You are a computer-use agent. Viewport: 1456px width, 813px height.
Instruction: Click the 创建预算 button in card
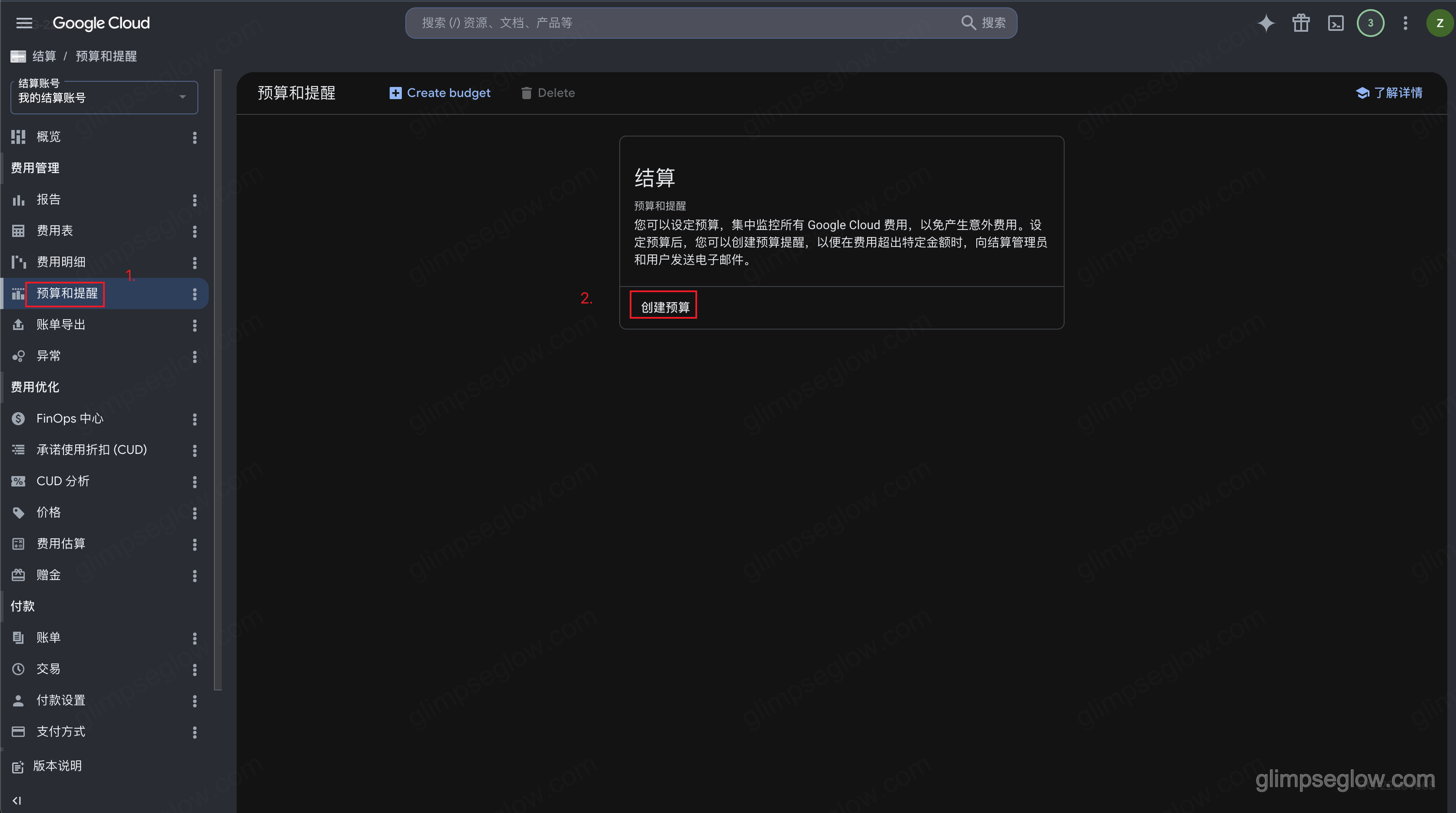[x=665, y=307]
